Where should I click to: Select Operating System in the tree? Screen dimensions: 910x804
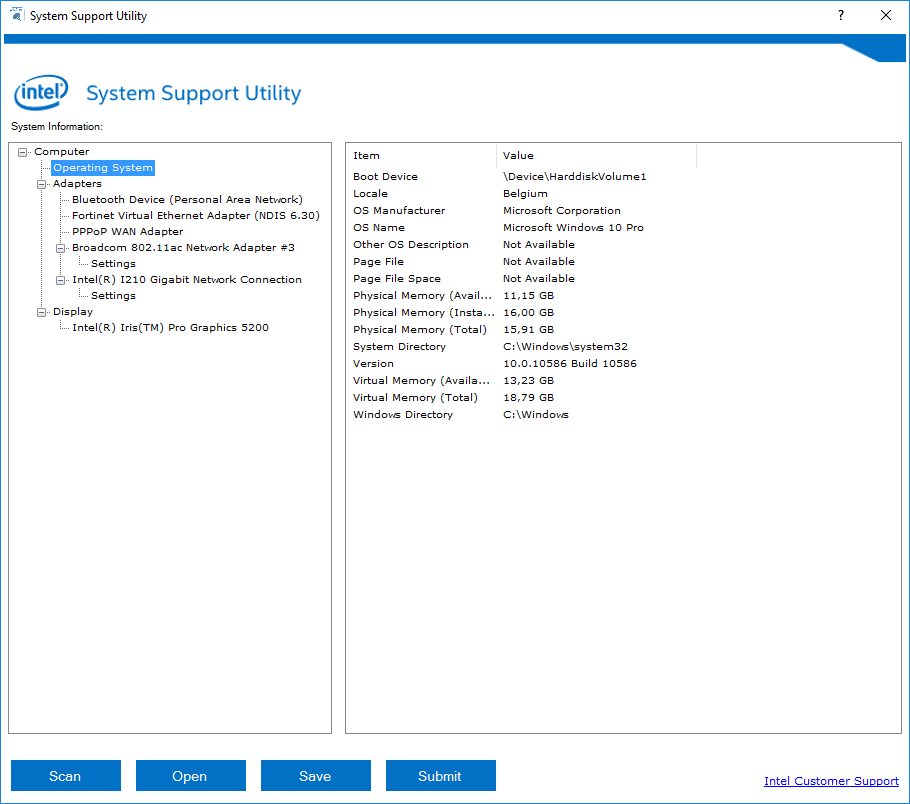(x=103, y=168)
